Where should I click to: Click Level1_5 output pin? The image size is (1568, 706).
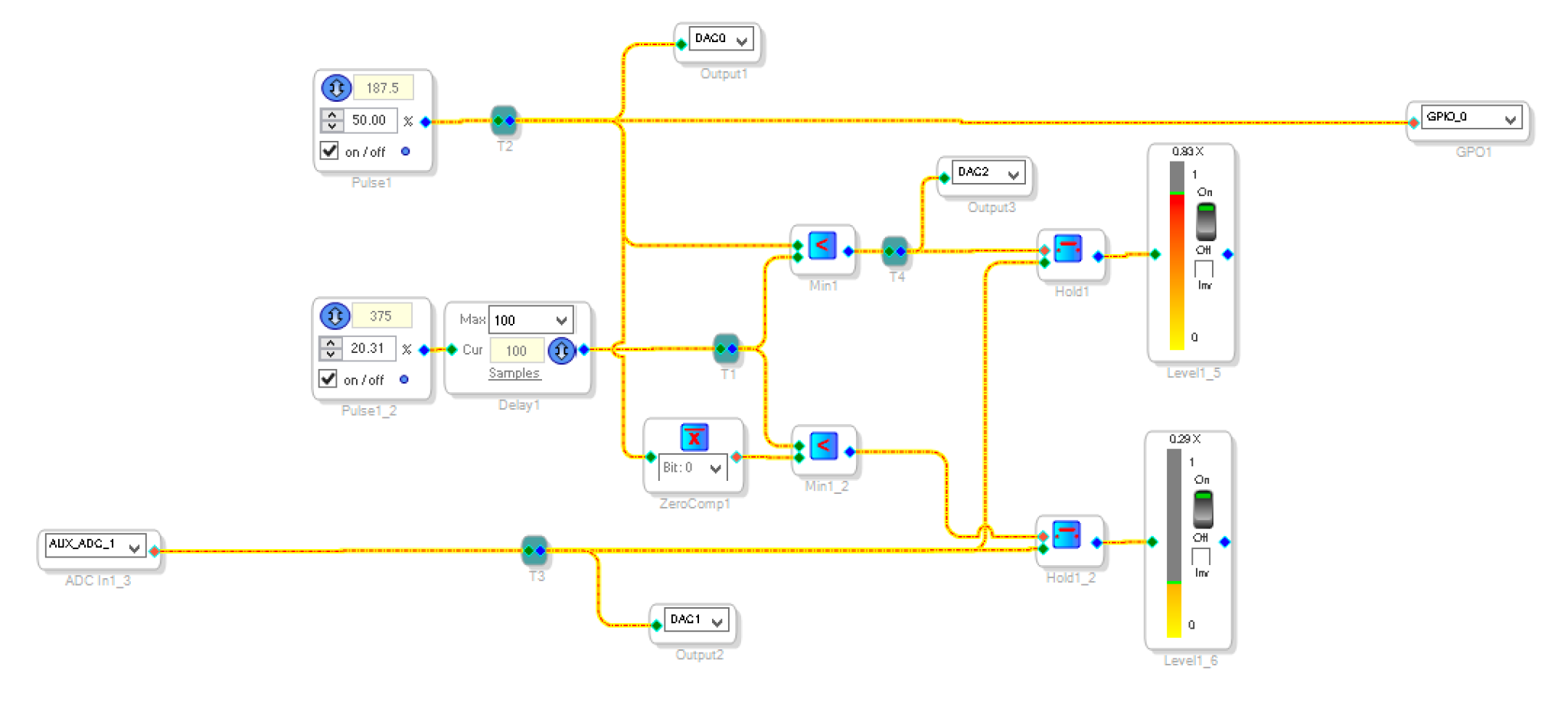click(x=1228, y=254)
